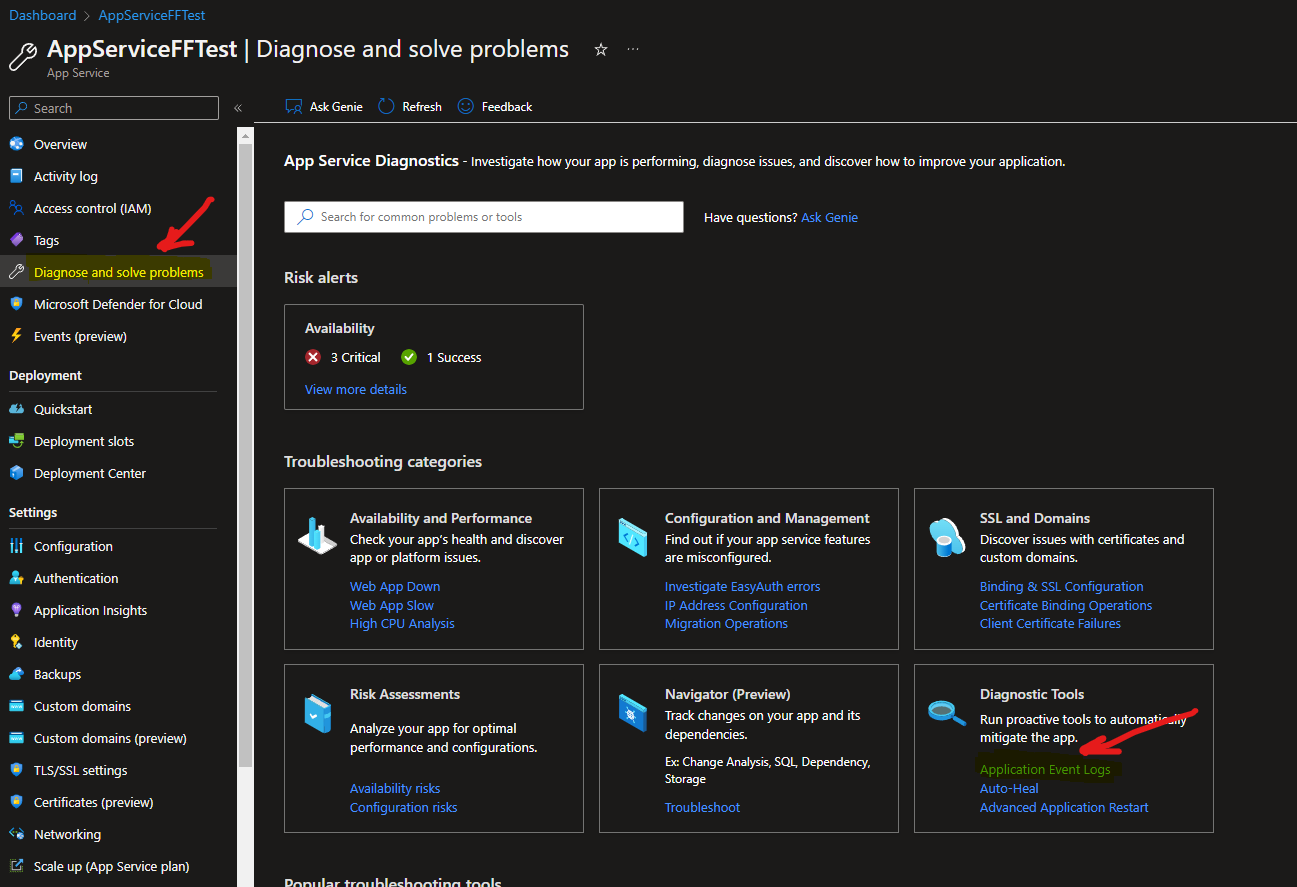The width and height of the screenshot is (1297, 887).
Task: Click the Tags icon in sidebar
Action: click(x=16, y=240)
